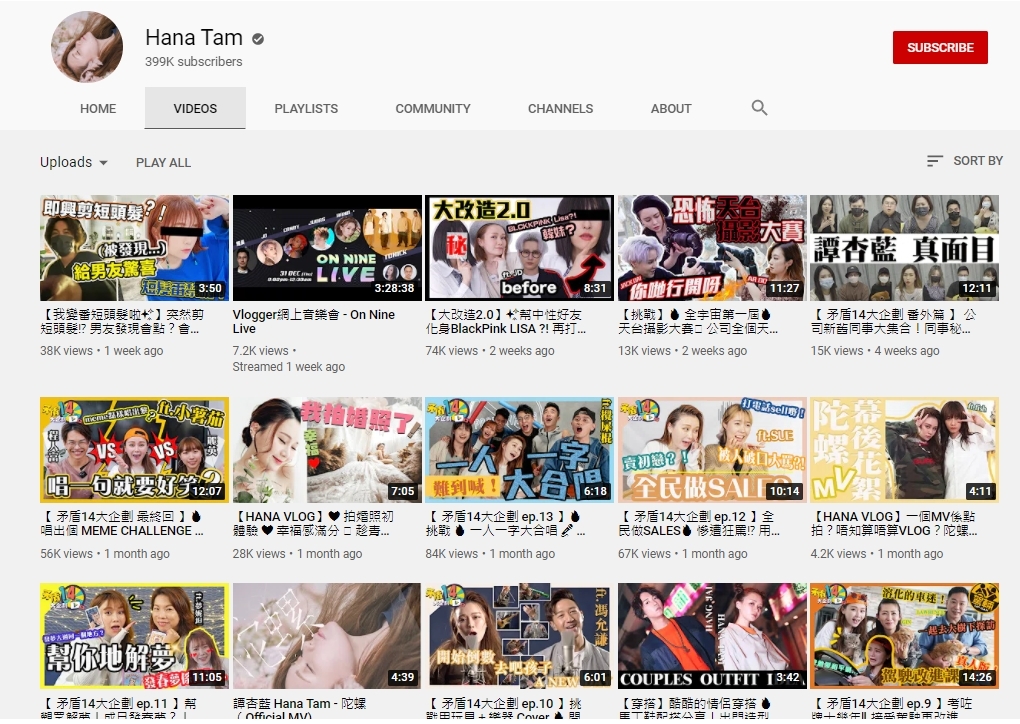Open the 7:05 HANA VLOG wedding photo thumbnail
Image resolution: width=1020 pixels, height=724 pixels.
pyautogui.click(x=327, y=449)
